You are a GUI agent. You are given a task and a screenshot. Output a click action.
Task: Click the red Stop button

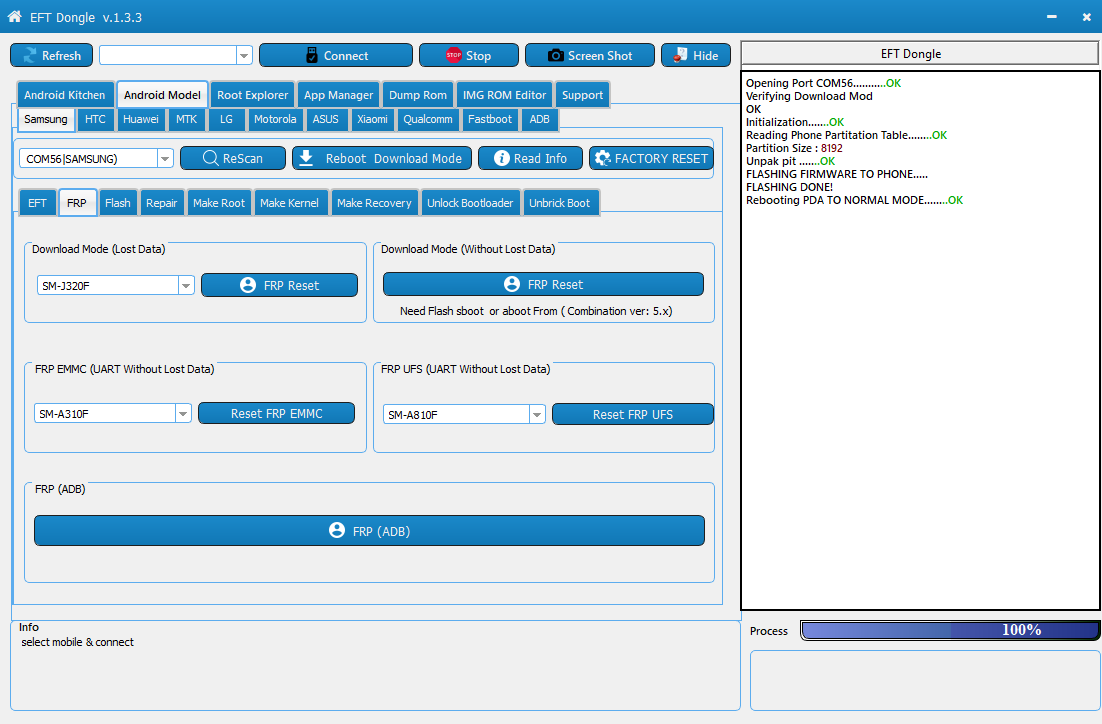point(468,56)
